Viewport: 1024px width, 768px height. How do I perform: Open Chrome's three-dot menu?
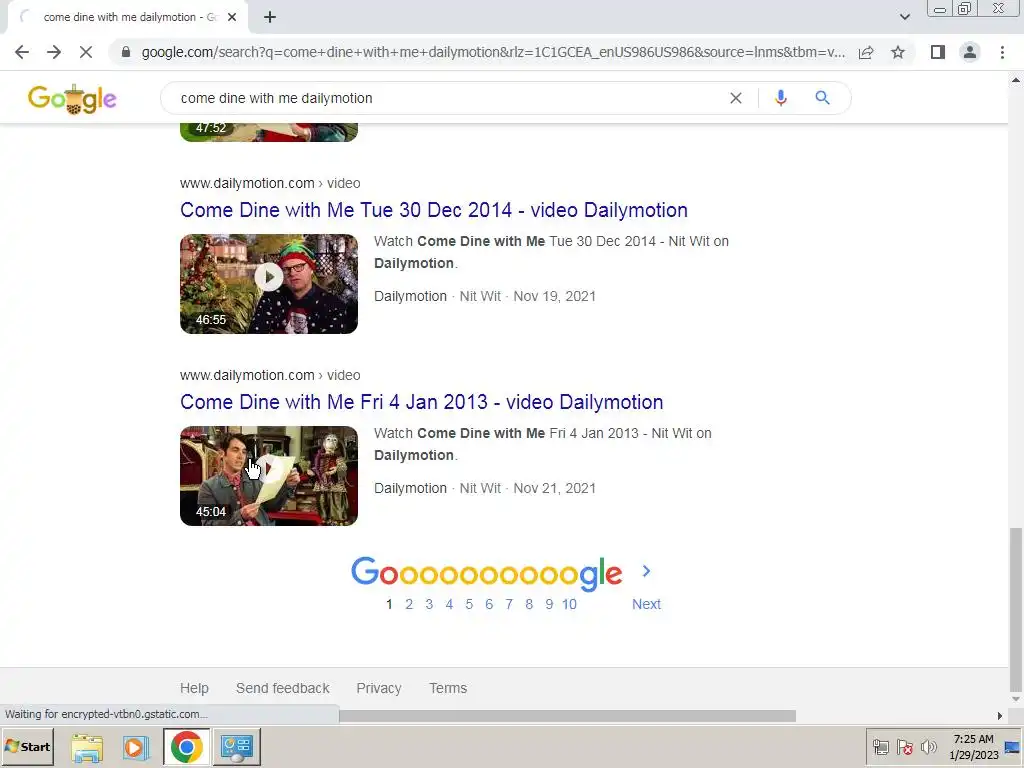[1002, 52]
